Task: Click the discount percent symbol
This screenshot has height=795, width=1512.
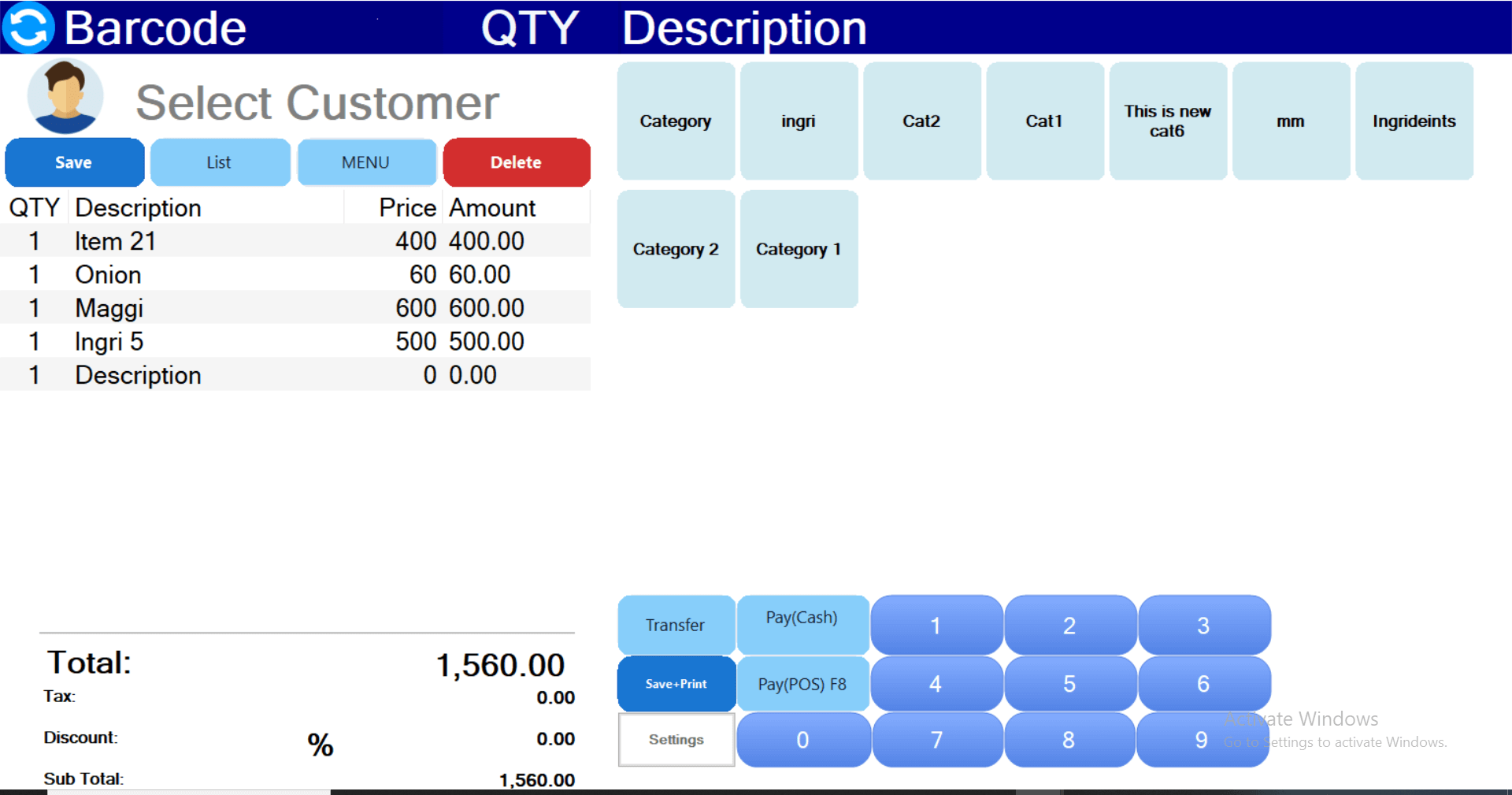Action: point(320,745)
